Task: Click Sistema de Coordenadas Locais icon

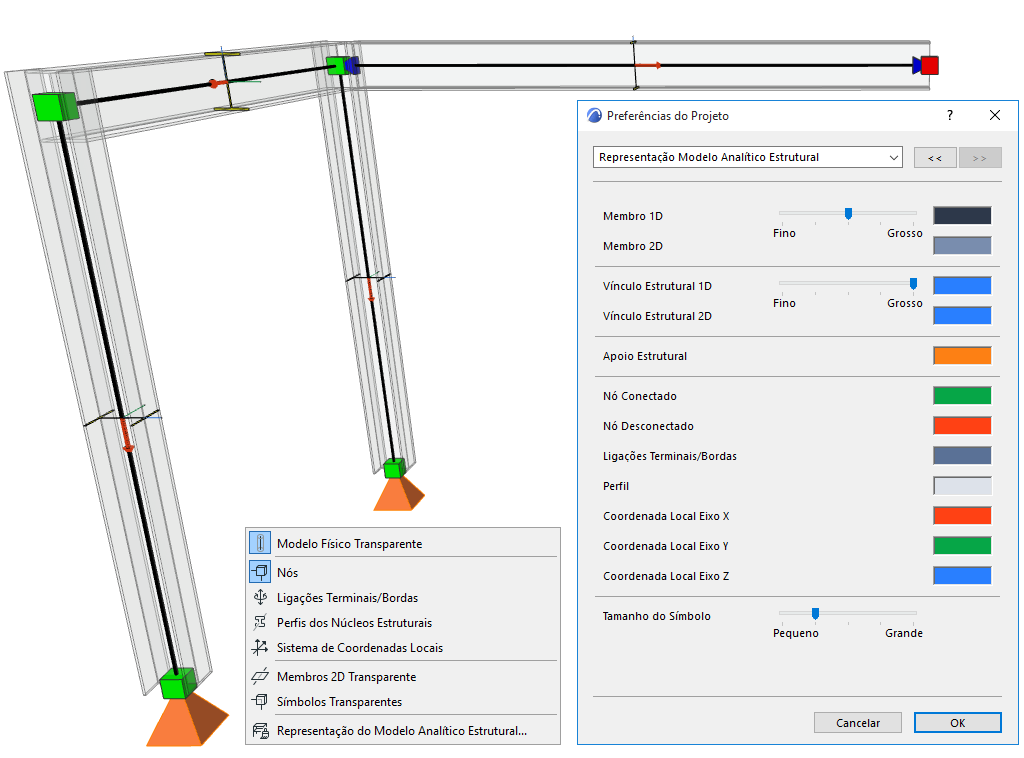Action: point(260,647)
